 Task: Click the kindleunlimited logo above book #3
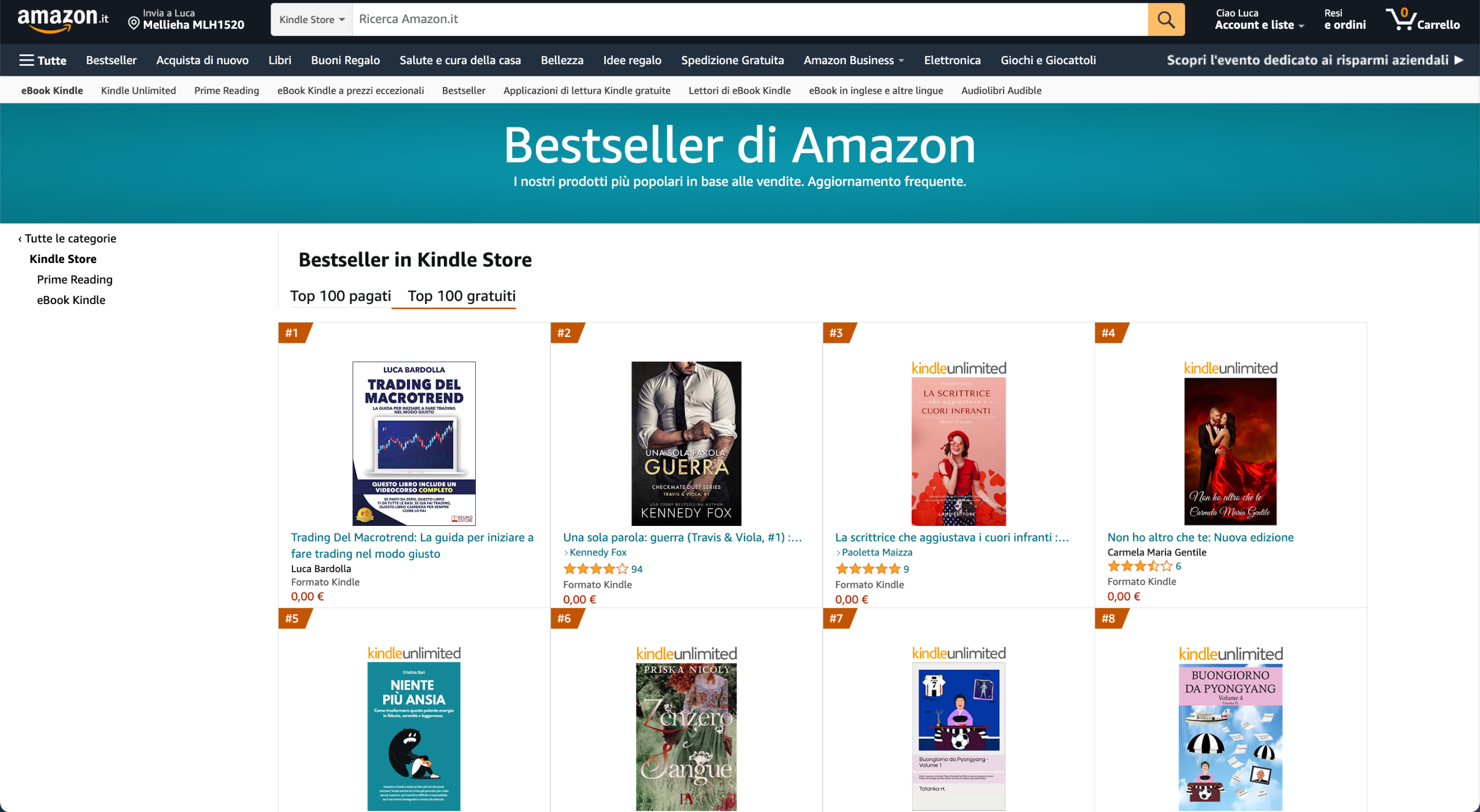(x=959, y=368)
